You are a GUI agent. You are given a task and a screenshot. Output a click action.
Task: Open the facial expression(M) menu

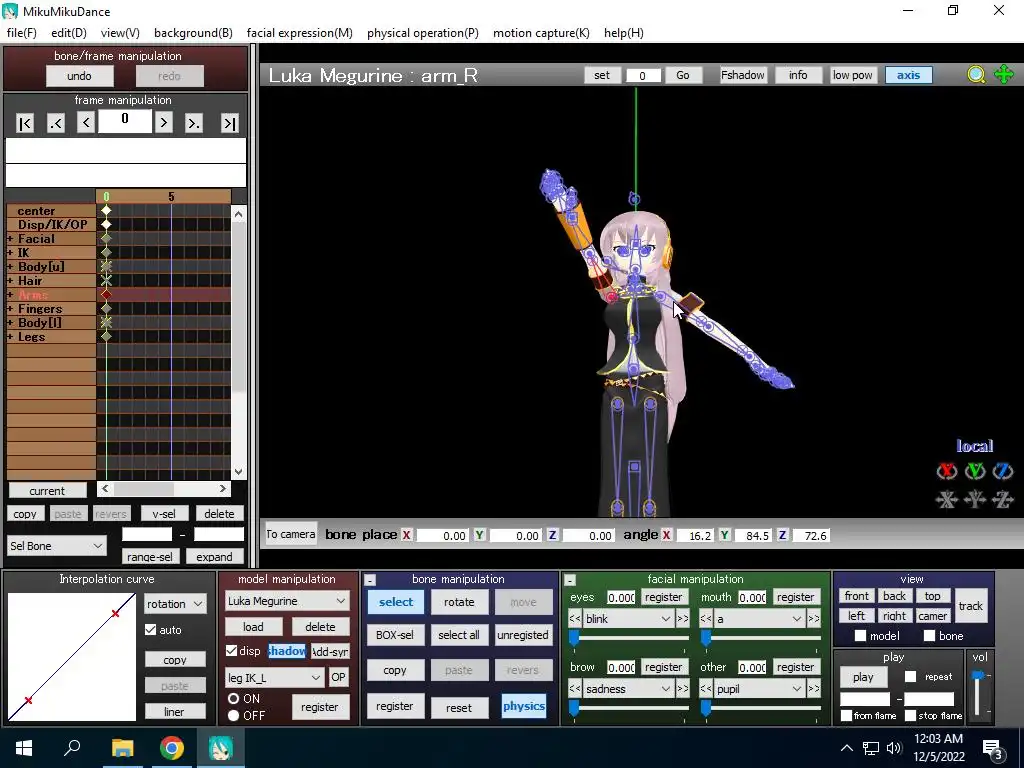point(300,33)
